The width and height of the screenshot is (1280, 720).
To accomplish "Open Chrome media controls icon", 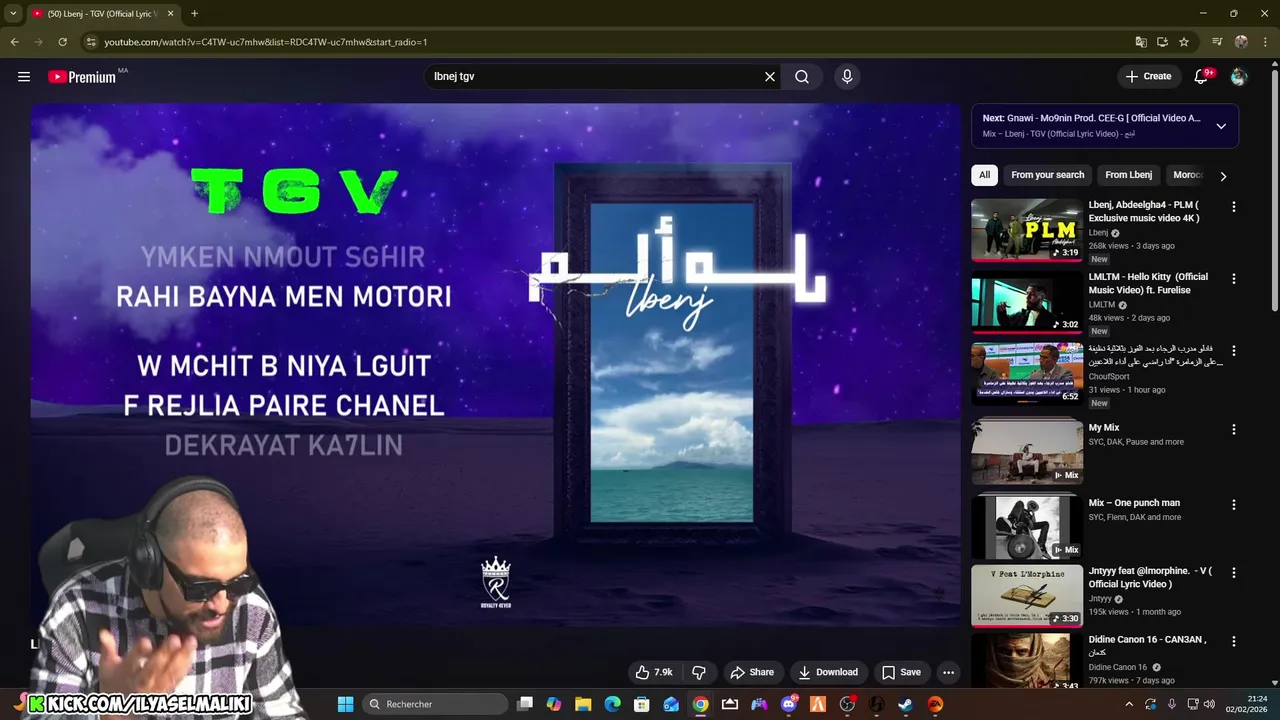I will [1217, 42].
